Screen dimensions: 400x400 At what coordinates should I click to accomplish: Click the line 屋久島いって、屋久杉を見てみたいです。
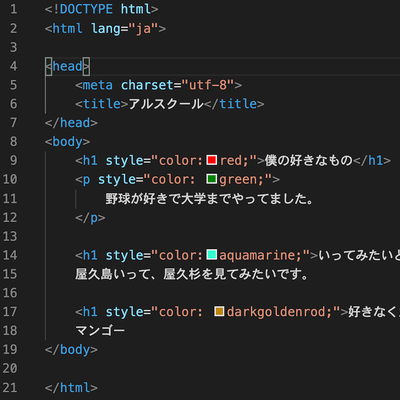(x=192, y=274)
